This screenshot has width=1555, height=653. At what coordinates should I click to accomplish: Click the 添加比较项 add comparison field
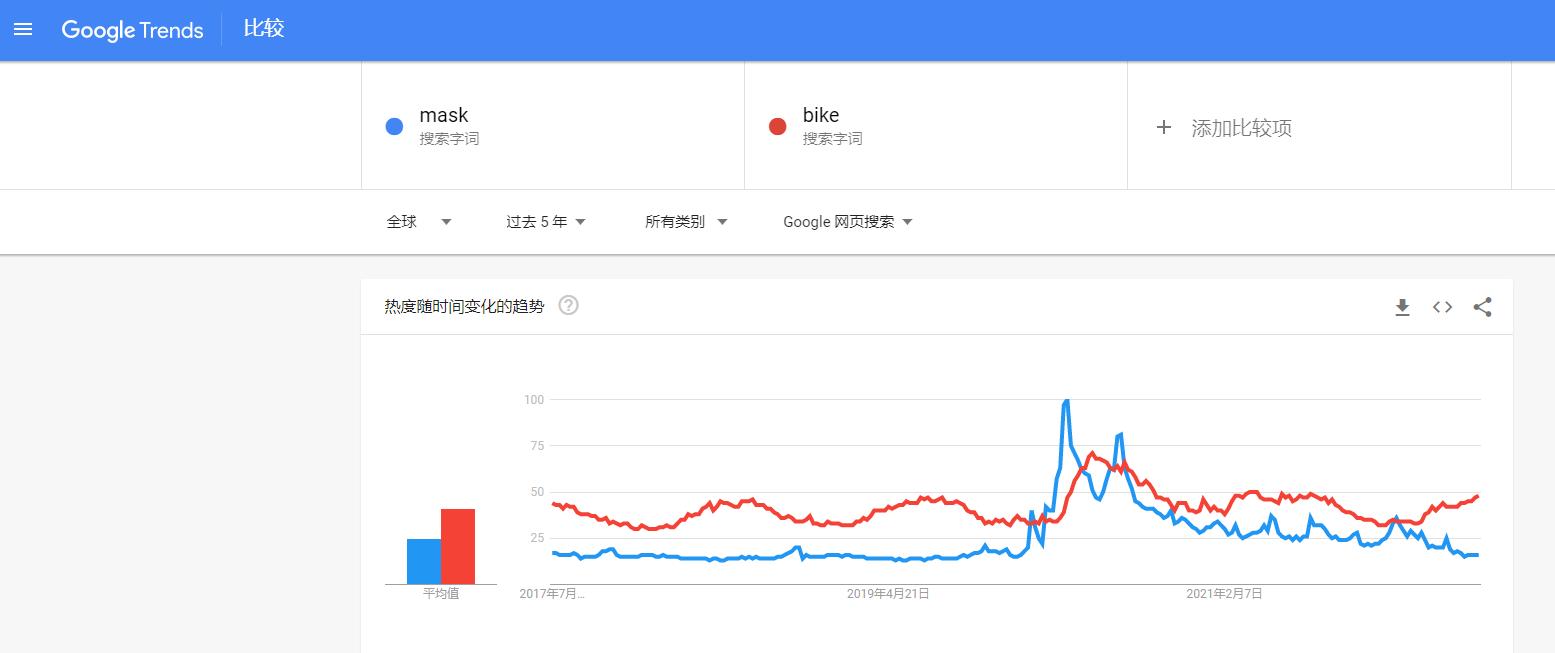click(1241, 128)
